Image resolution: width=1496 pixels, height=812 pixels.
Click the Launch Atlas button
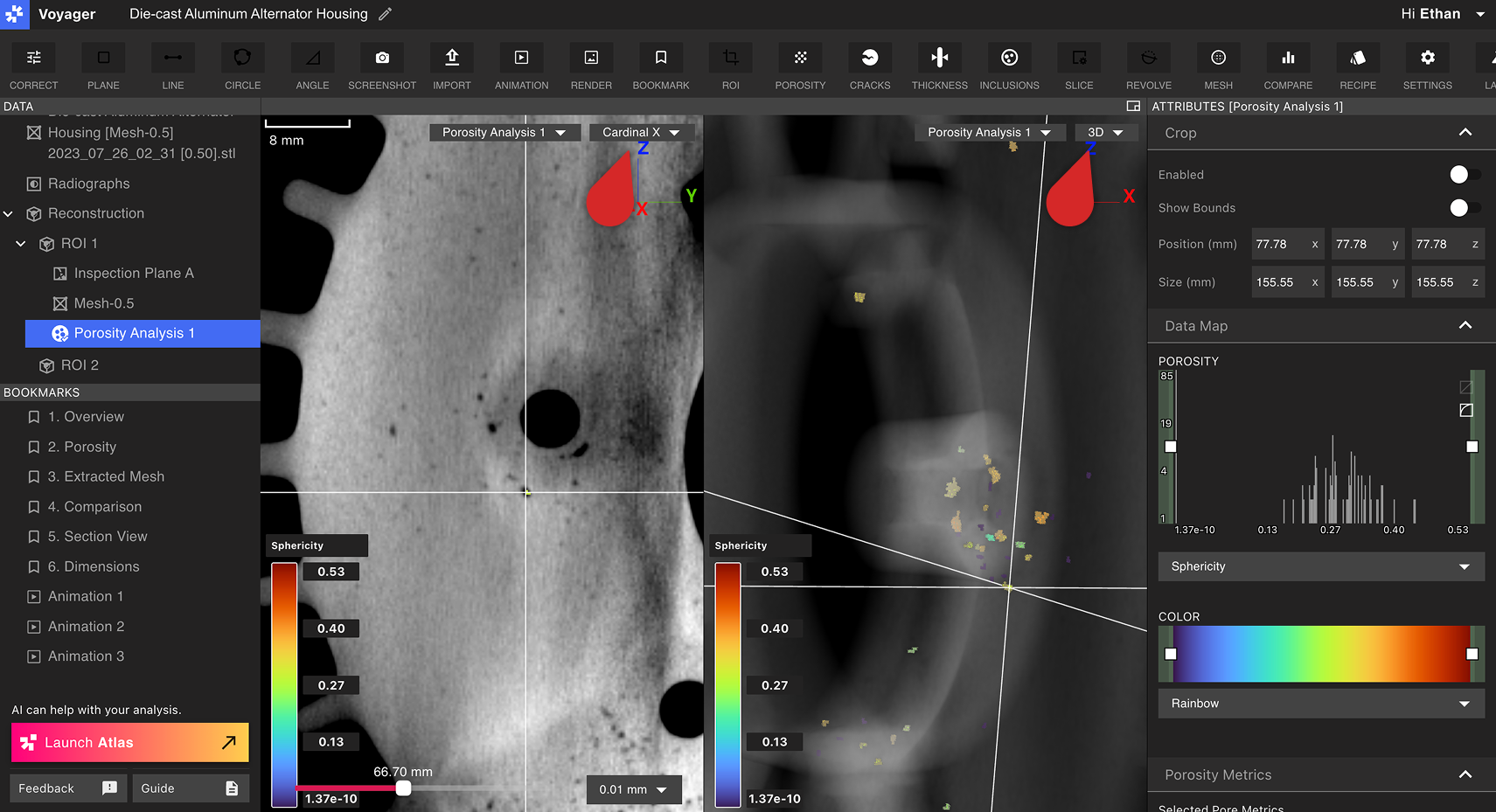[129, 742]
